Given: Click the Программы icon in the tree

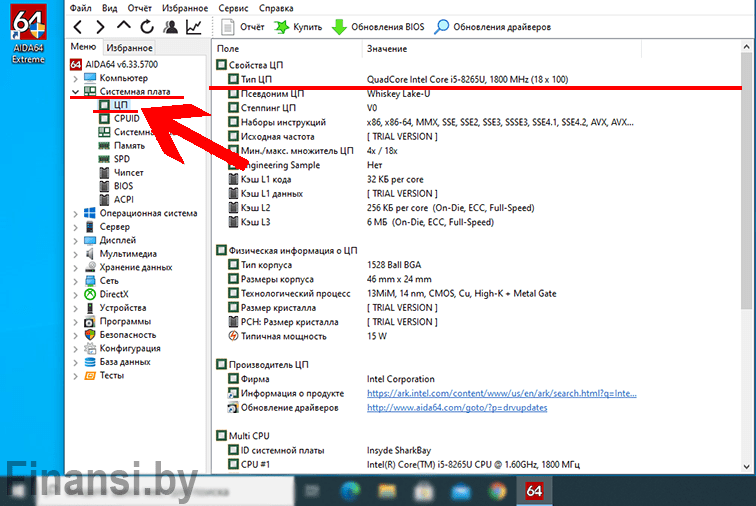Looking at the screenshot, I should point(90,321).
